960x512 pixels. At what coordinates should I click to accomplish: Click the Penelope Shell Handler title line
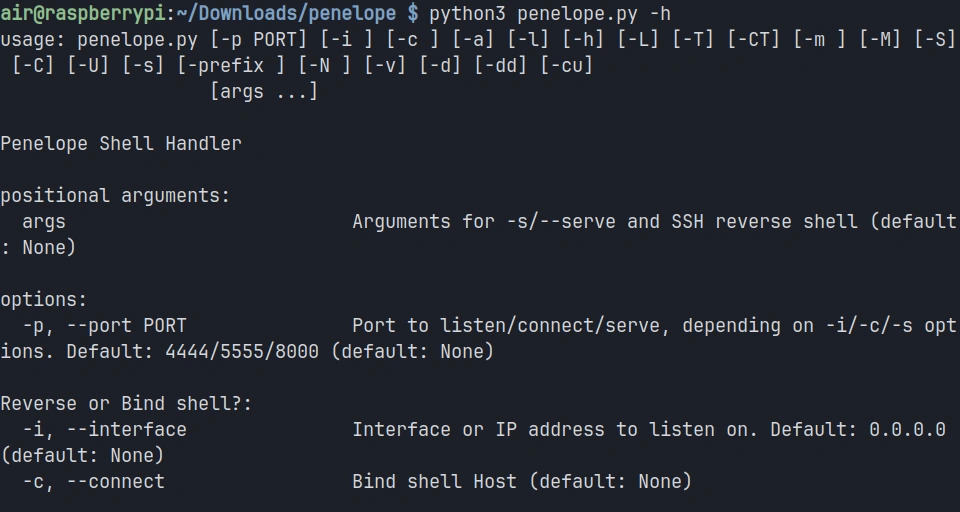(121, 144)
